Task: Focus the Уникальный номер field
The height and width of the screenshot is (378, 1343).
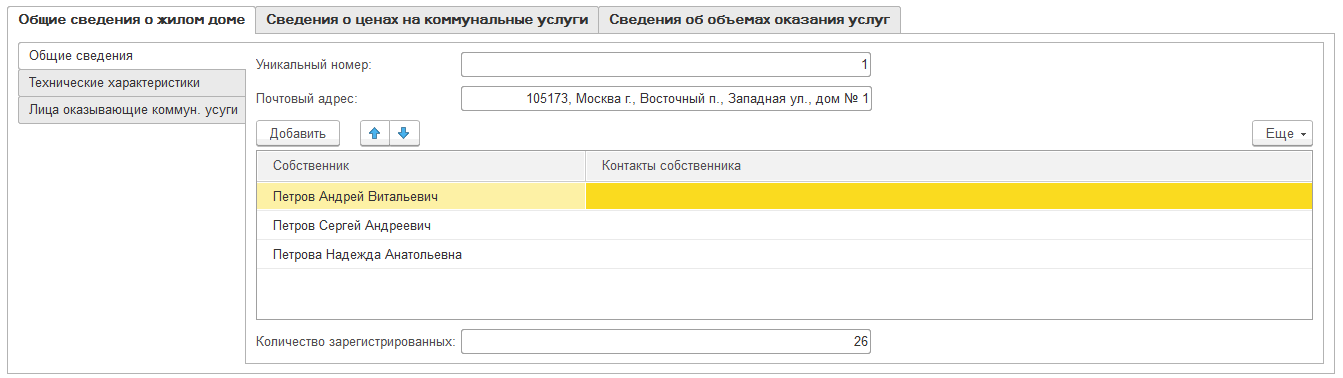Action: coord(666,65)
